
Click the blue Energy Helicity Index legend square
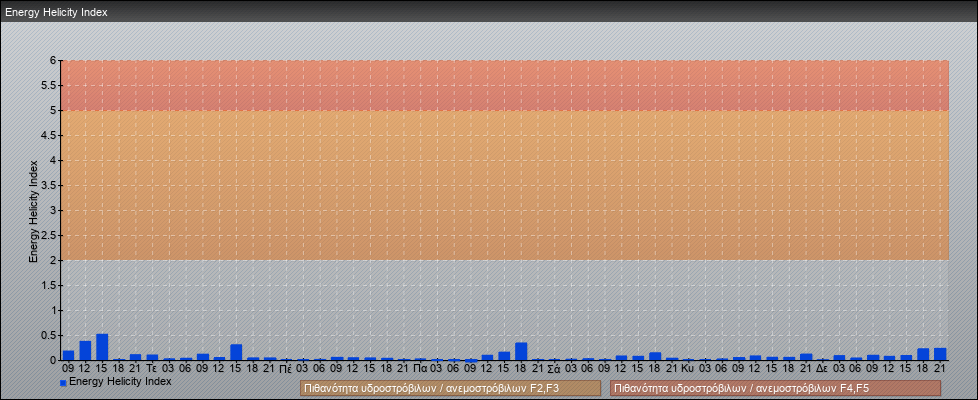(63, 383)
